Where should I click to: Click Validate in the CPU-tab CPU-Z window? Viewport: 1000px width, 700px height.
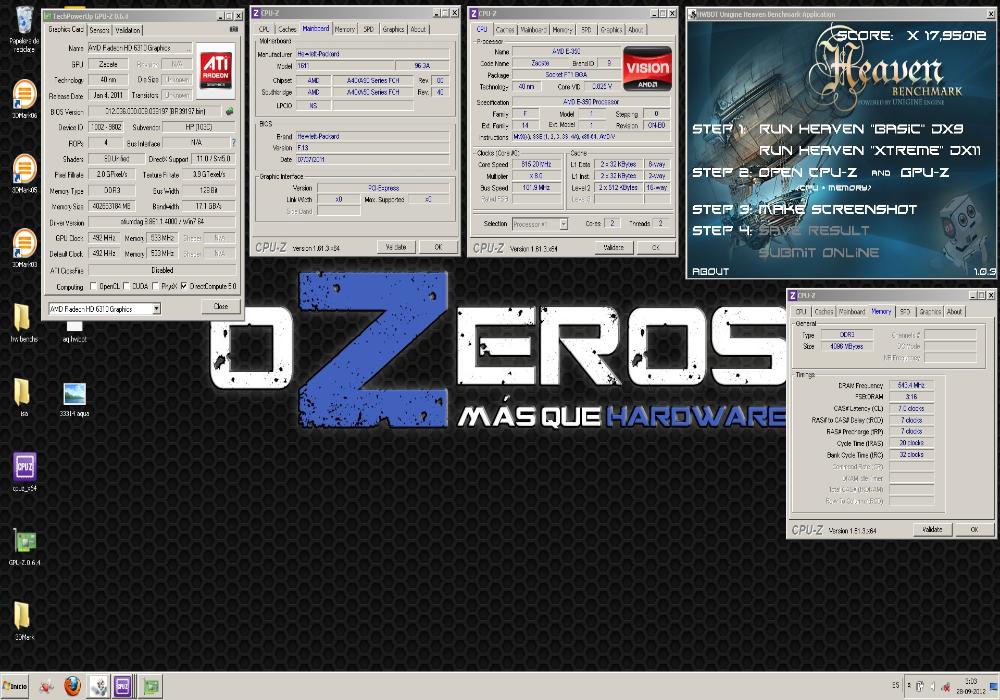pos(614,247)
